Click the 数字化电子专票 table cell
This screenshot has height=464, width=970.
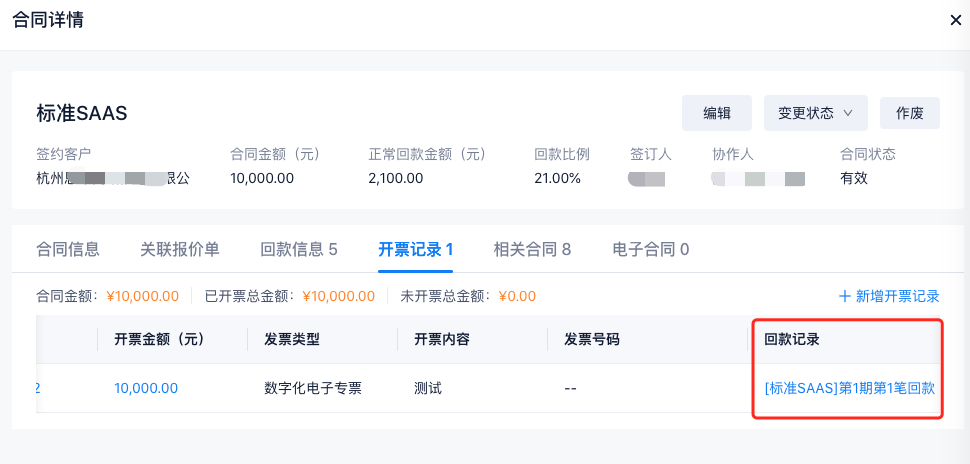[x=312, y=388]
